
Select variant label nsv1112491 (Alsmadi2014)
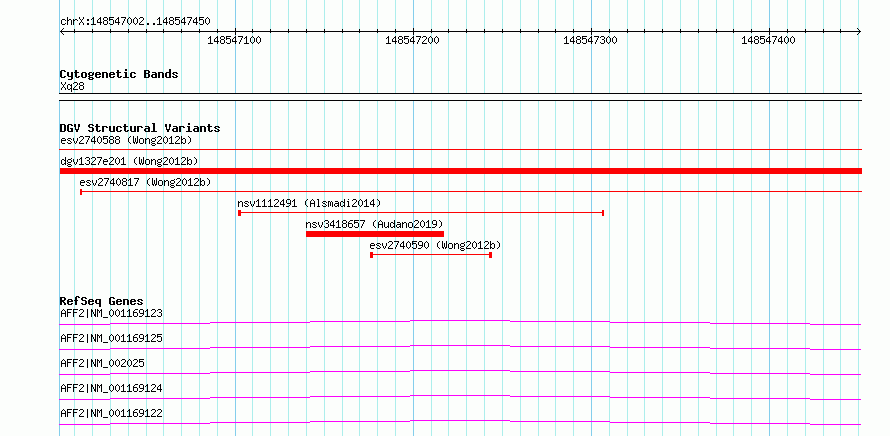pos(309,203)
